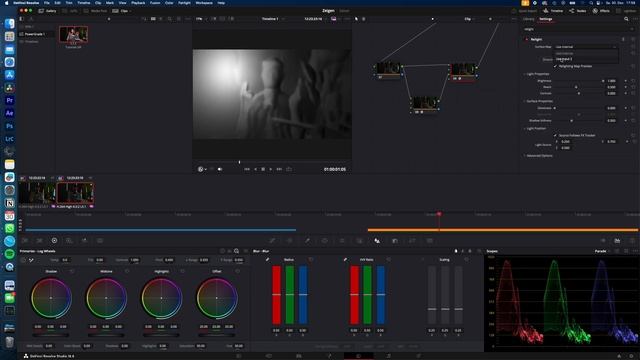Select the first node in node graph
The width and height of the screenshot is (640, 360).
[x=388, y=68]
